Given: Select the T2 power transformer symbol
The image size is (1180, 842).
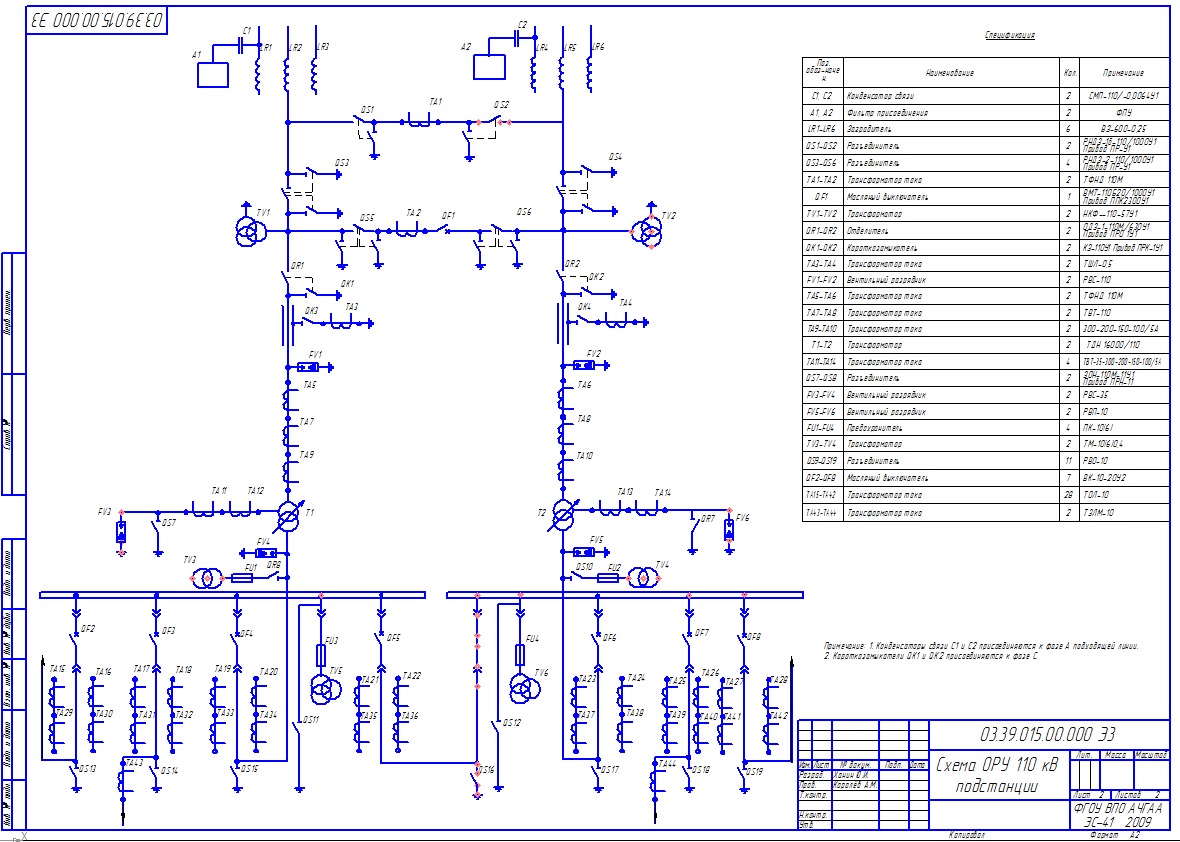Looking at the screenshot, I should [563, 515].
